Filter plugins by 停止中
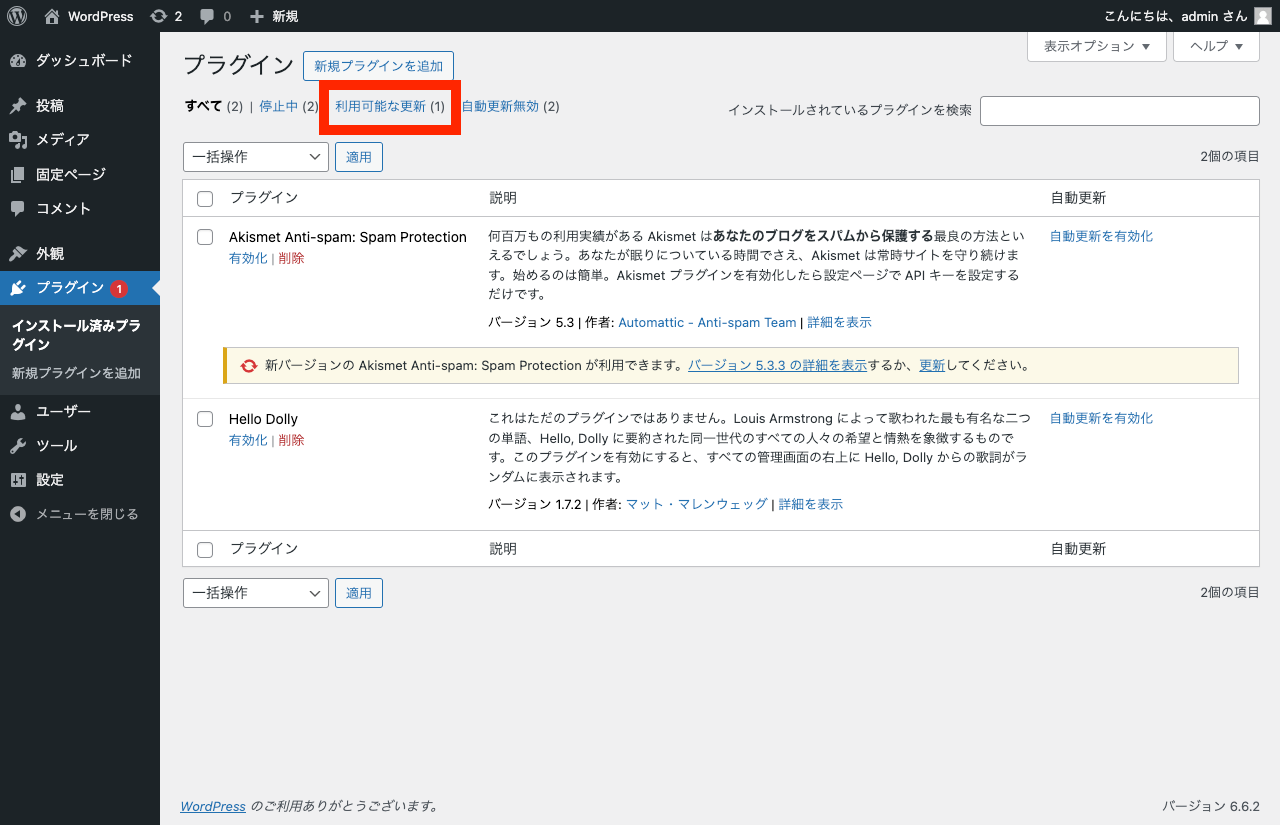Viewport: 1280px width, 825px height. coord(279,107)
